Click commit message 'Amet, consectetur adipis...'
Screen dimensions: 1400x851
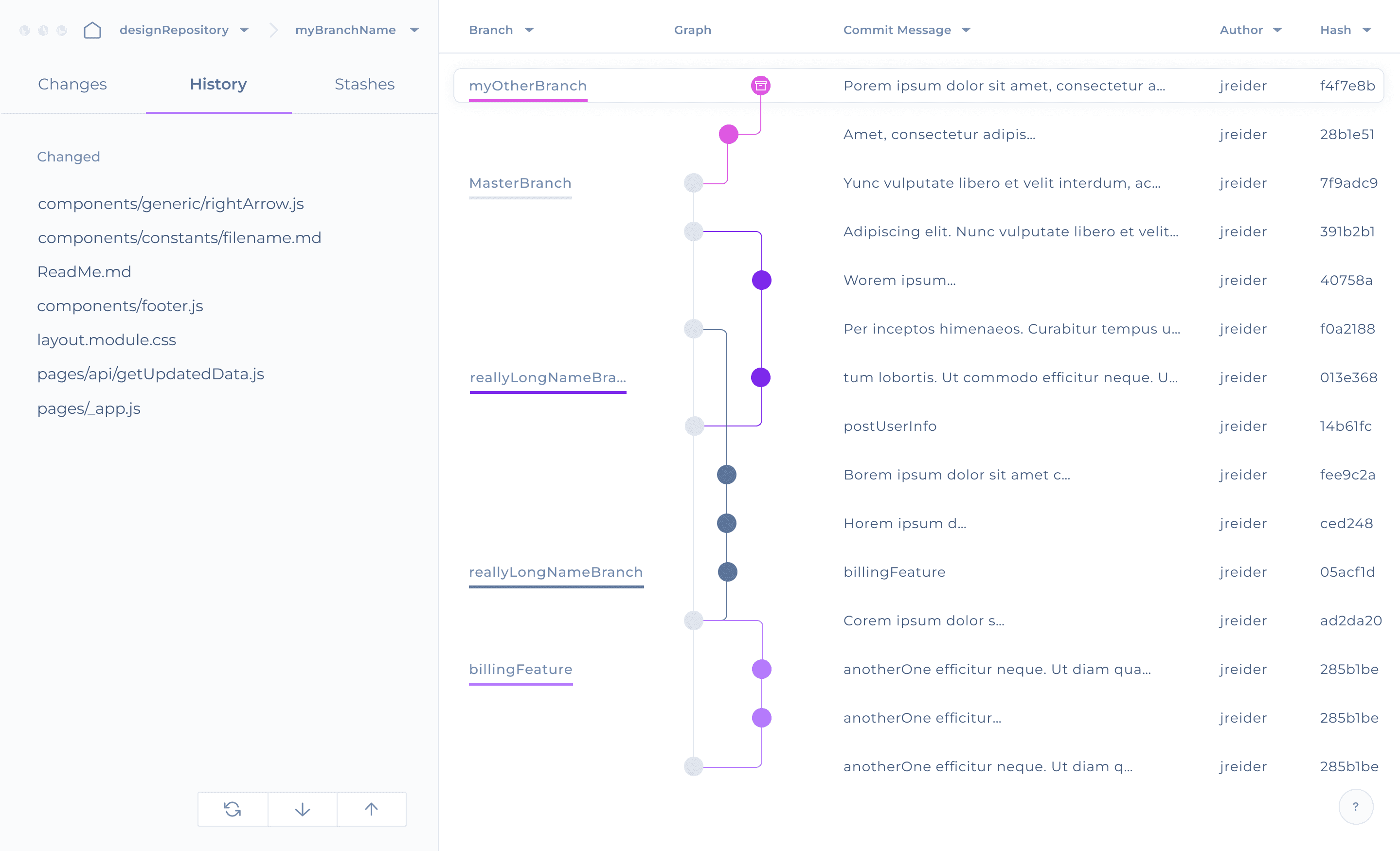pyautogui.click(x=939, y=134)
